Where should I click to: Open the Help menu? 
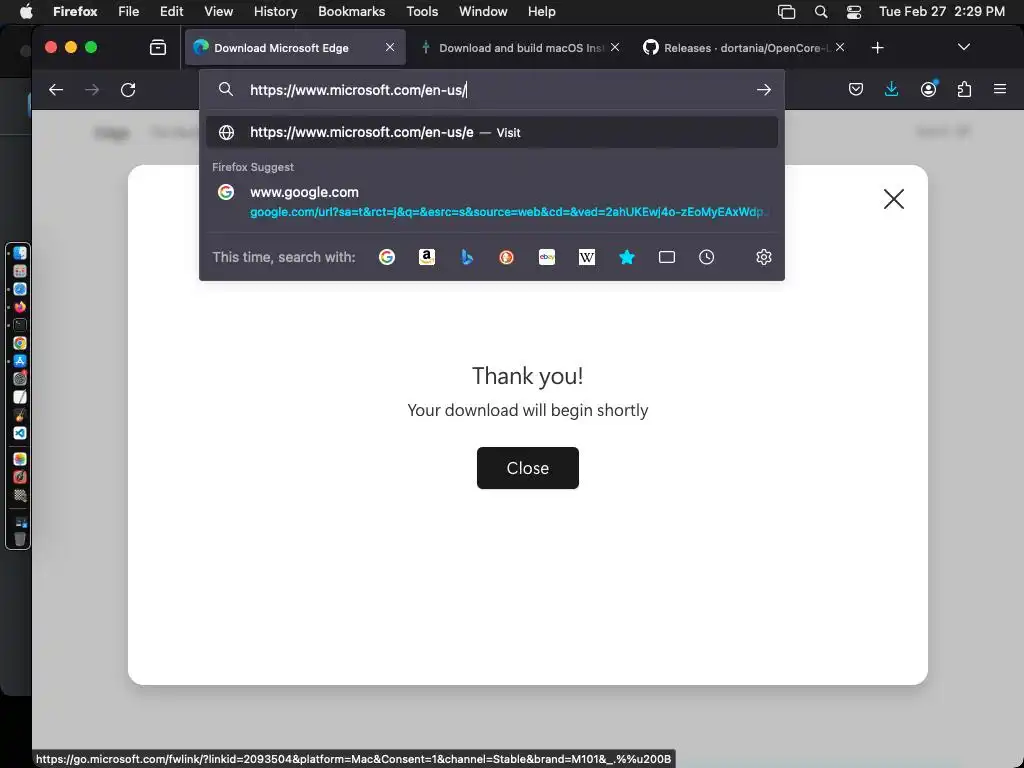[541, 12]
